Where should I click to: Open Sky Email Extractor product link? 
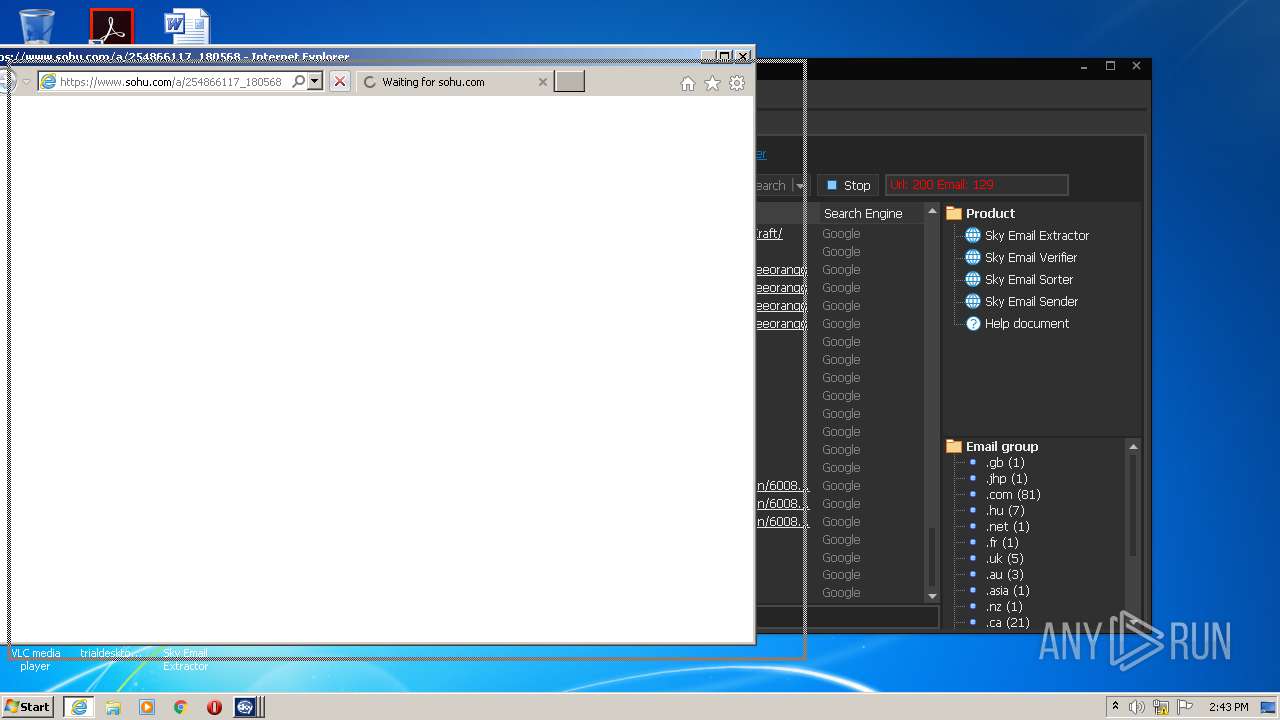coord(1037,235)
